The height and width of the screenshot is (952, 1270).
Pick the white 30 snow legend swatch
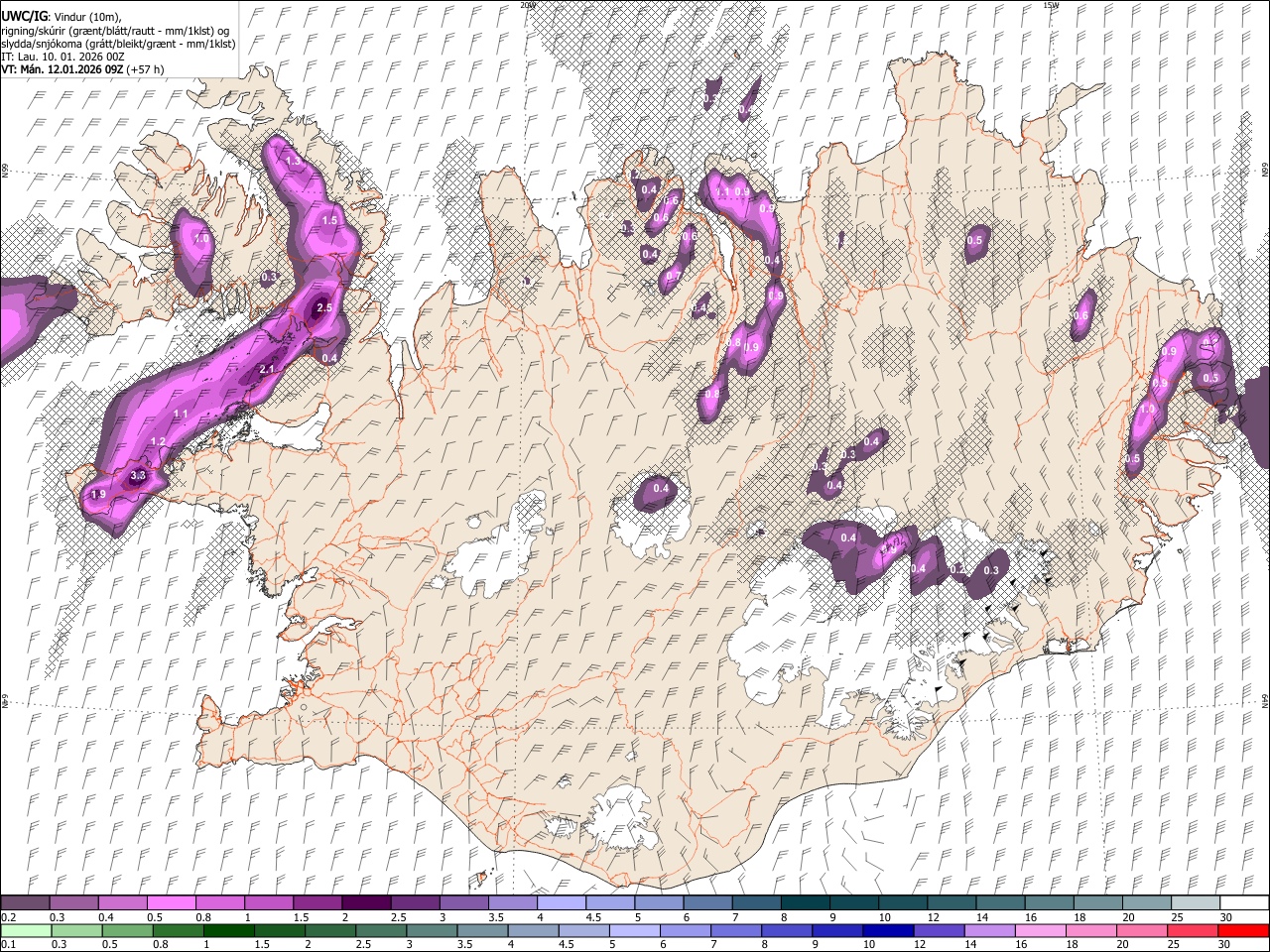1245,902
